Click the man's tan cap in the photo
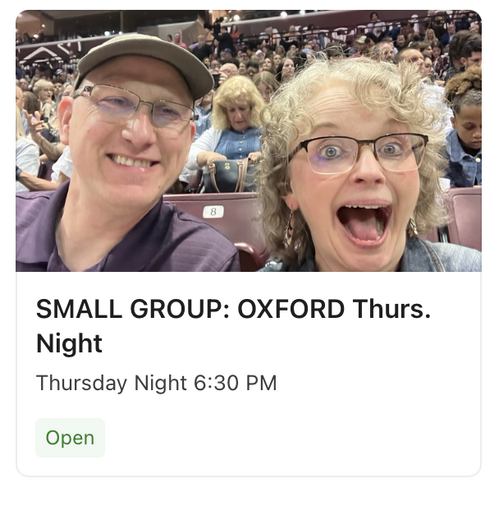 point(143,63)
